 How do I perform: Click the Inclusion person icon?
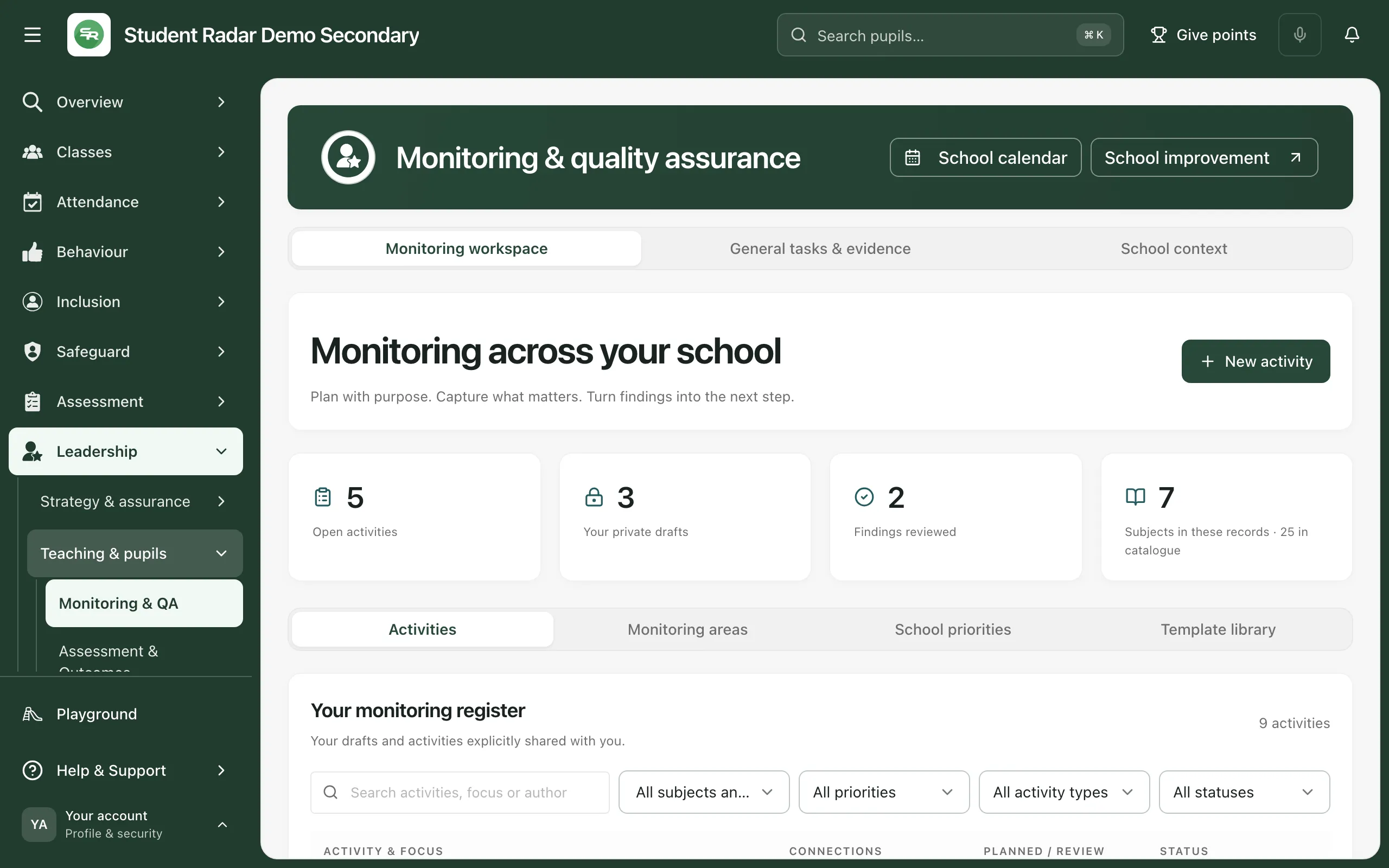pyautogui.click(x=32, y=302)
